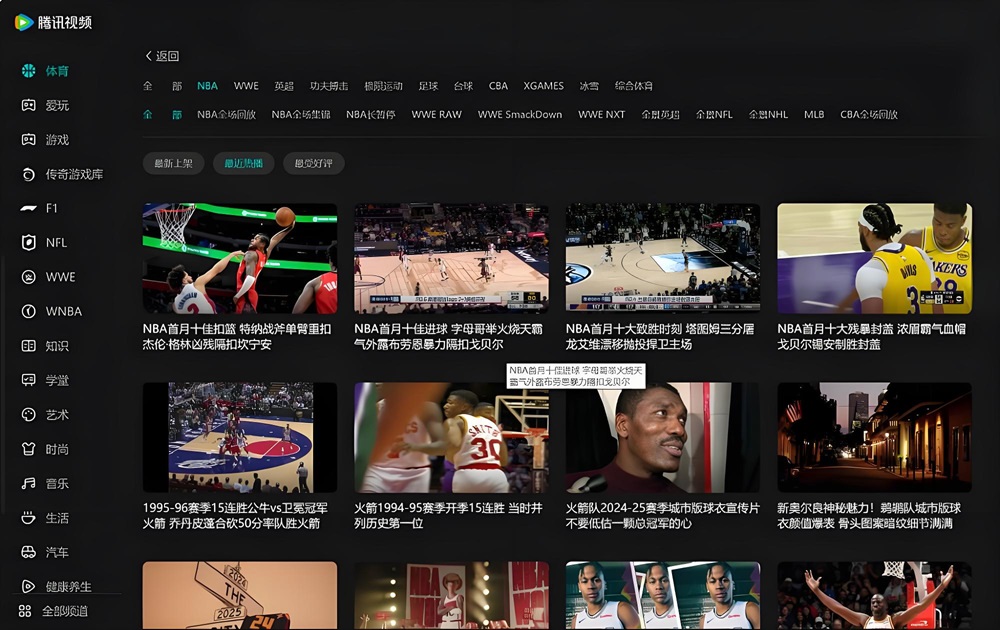Play the Lakers NBA首月十大残暴封盖 thumbnail
The image size is (1000, 630).
point(874,258)
